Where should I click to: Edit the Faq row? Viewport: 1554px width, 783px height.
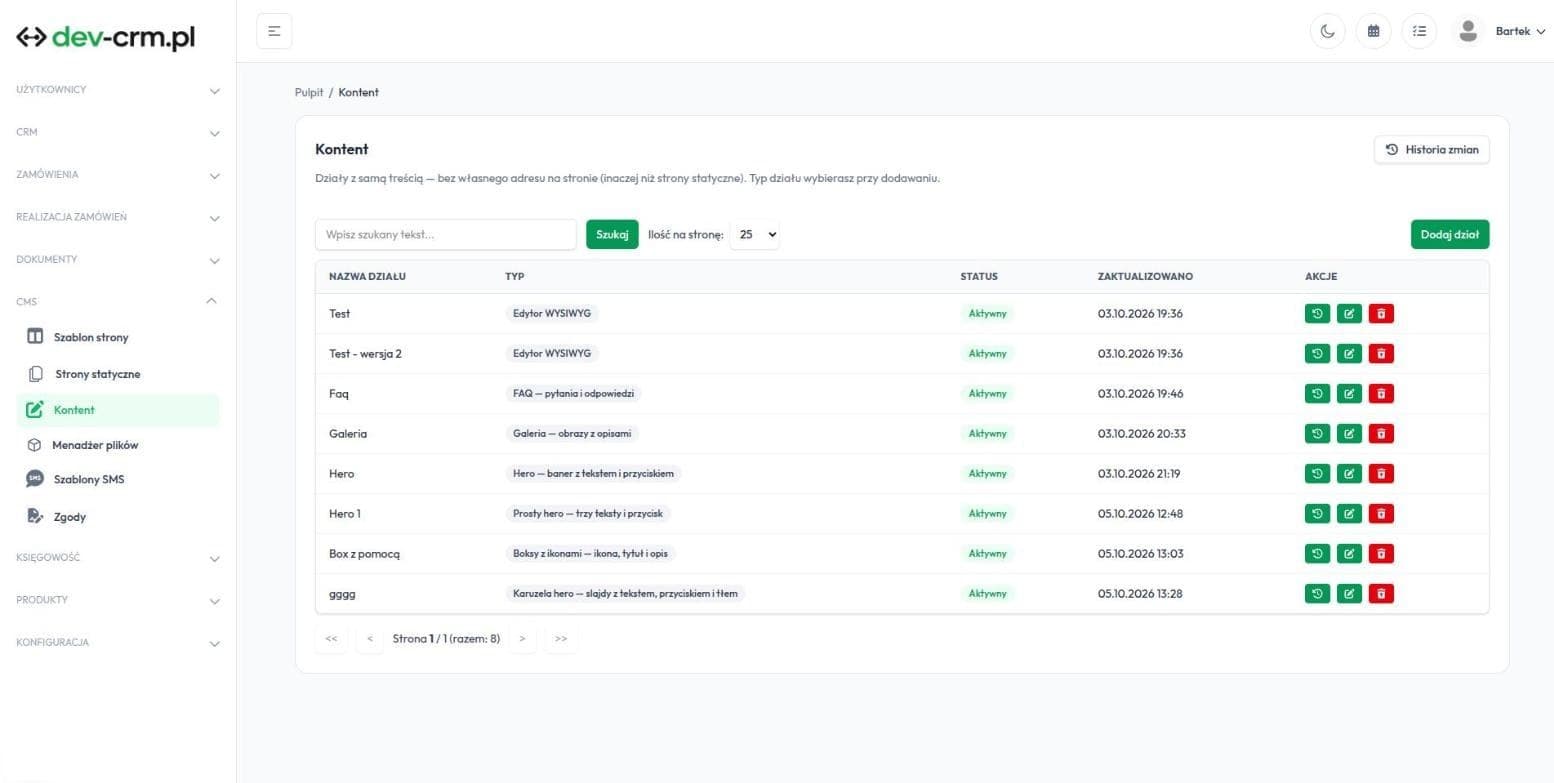[1349, 394]
